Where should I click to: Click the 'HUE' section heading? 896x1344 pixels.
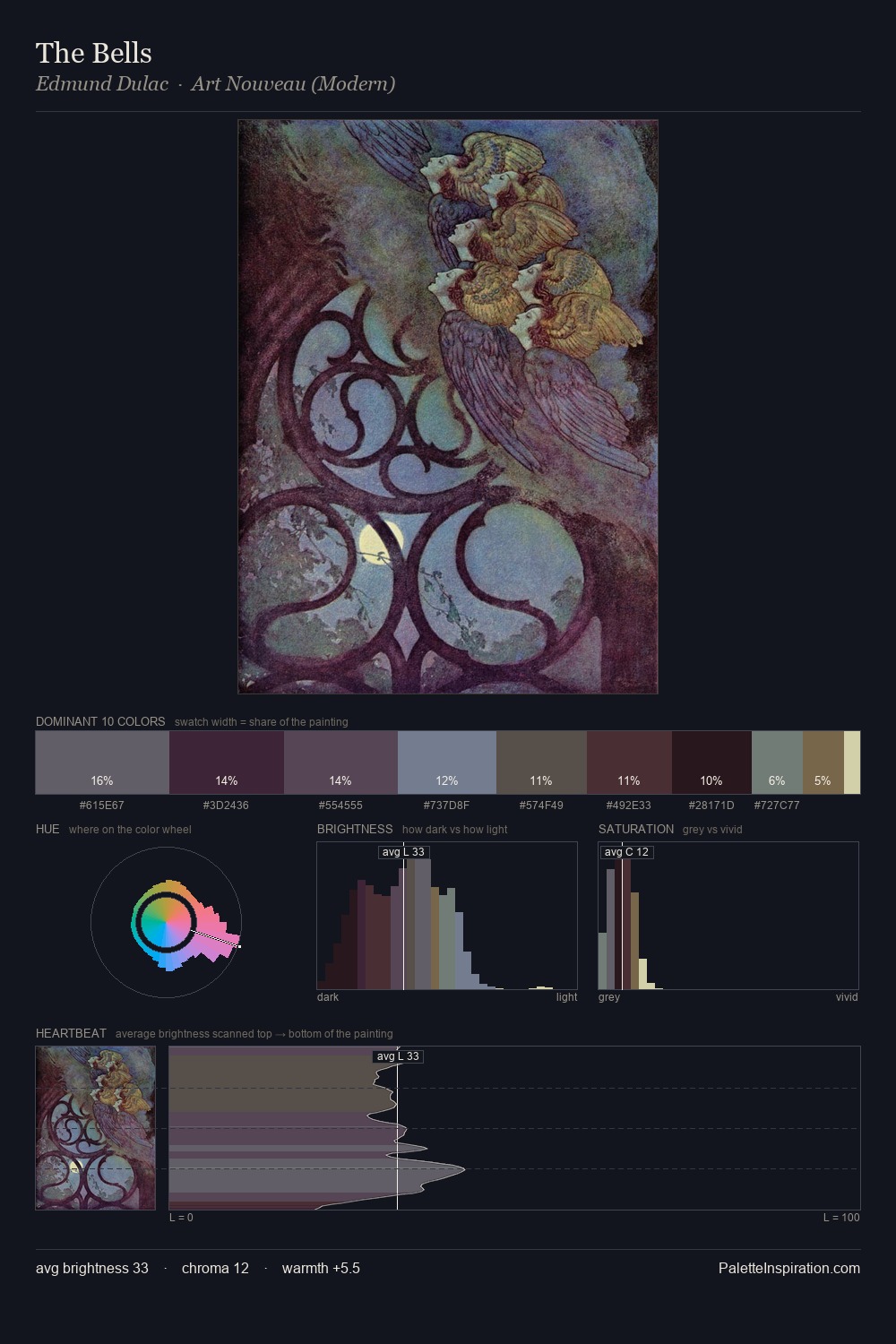(47, 829)
